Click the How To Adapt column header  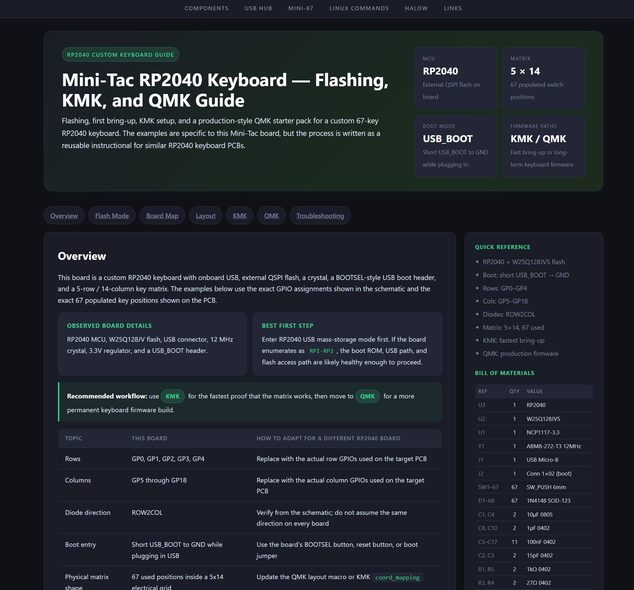328,438
